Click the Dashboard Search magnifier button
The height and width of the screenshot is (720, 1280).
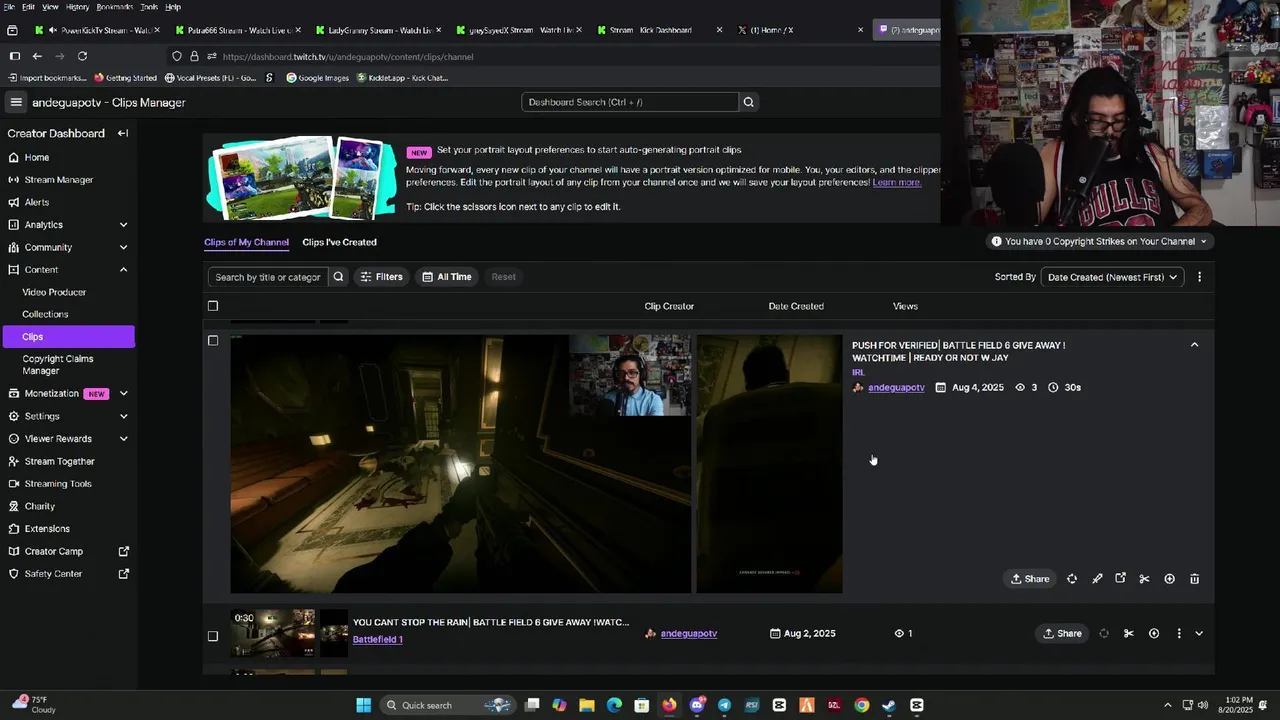point(748,102)
